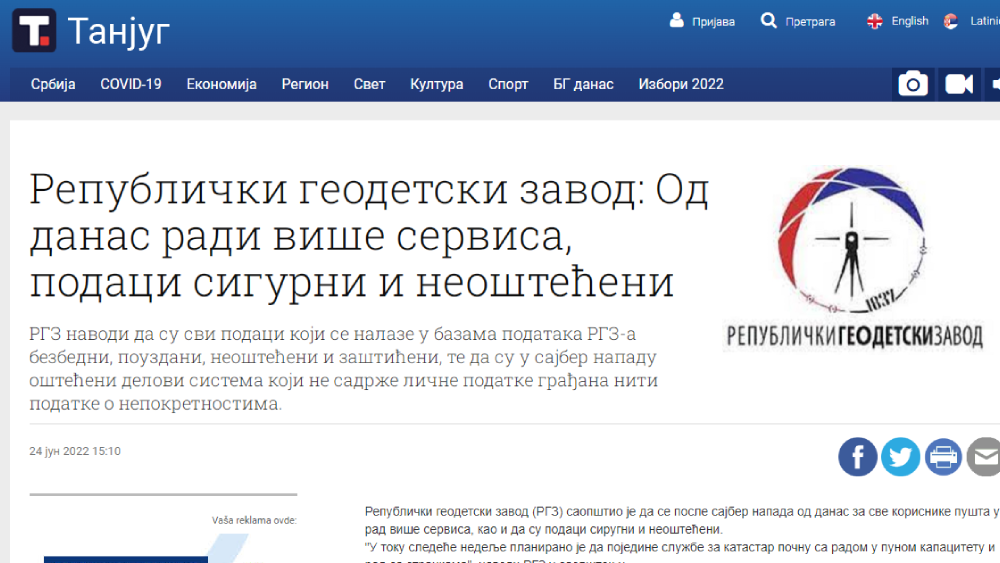Open the Претрага search link
The image size is (1000, 563).
tap(810, 22)
